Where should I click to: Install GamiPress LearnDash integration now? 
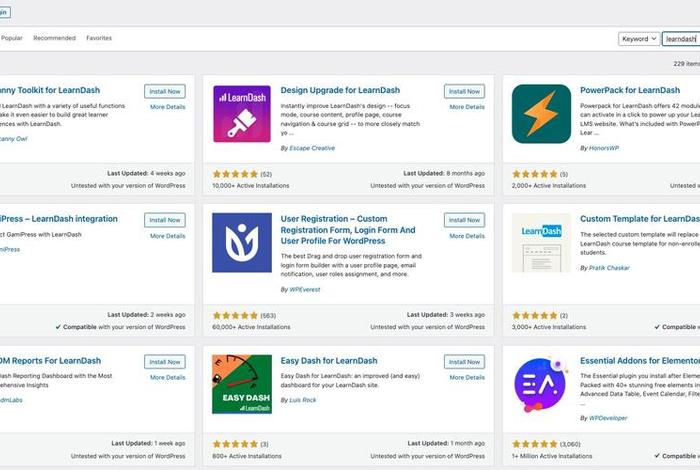coord(165,220)
